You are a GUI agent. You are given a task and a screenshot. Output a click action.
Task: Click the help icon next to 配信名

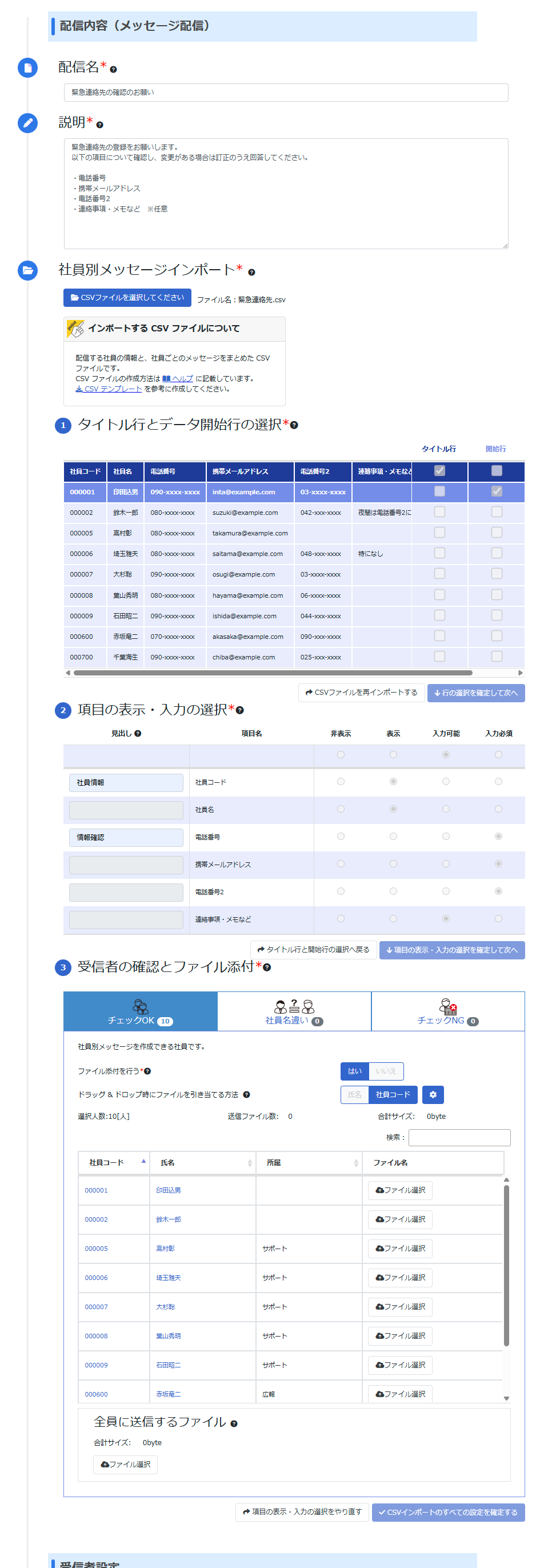pyautogui.click(x=113, y=69)
